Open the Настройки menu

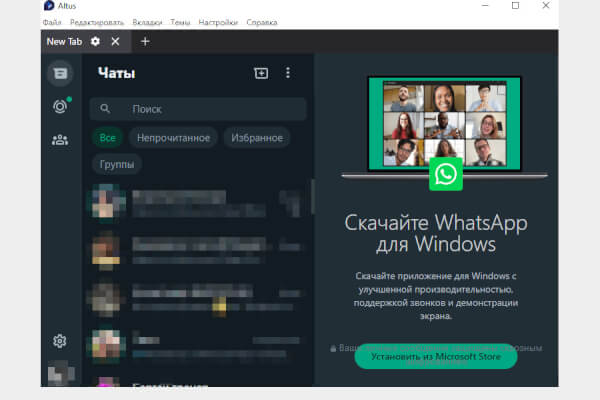click(x=218, y=22)
